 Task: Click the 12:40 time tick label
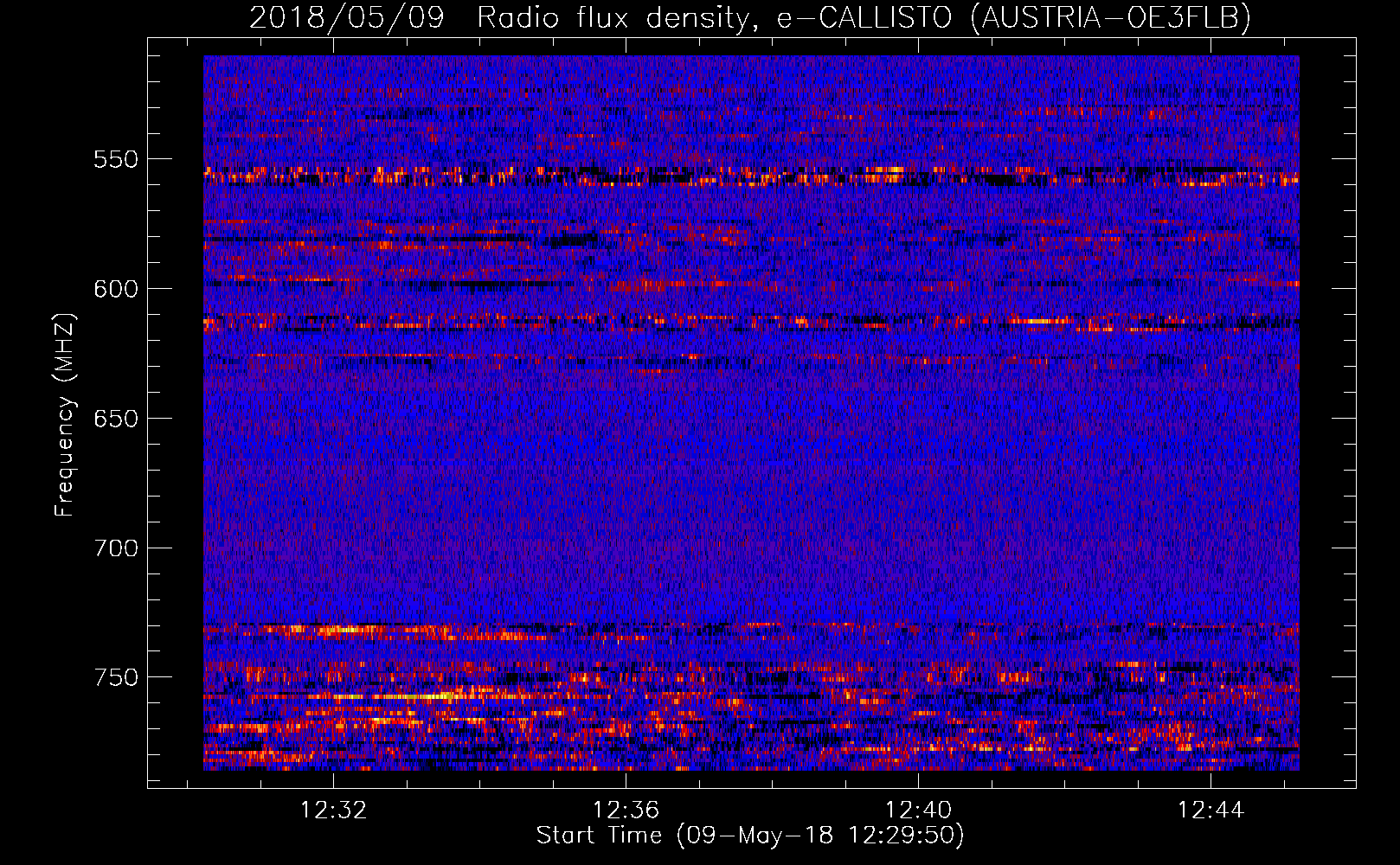click(x=918, y=810)
